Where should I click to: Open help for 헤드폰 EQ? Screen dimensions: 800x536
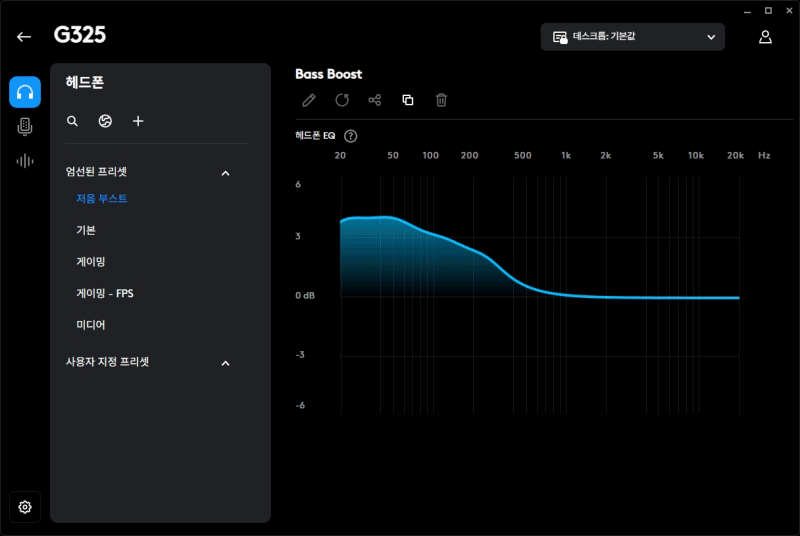(351, 136)
